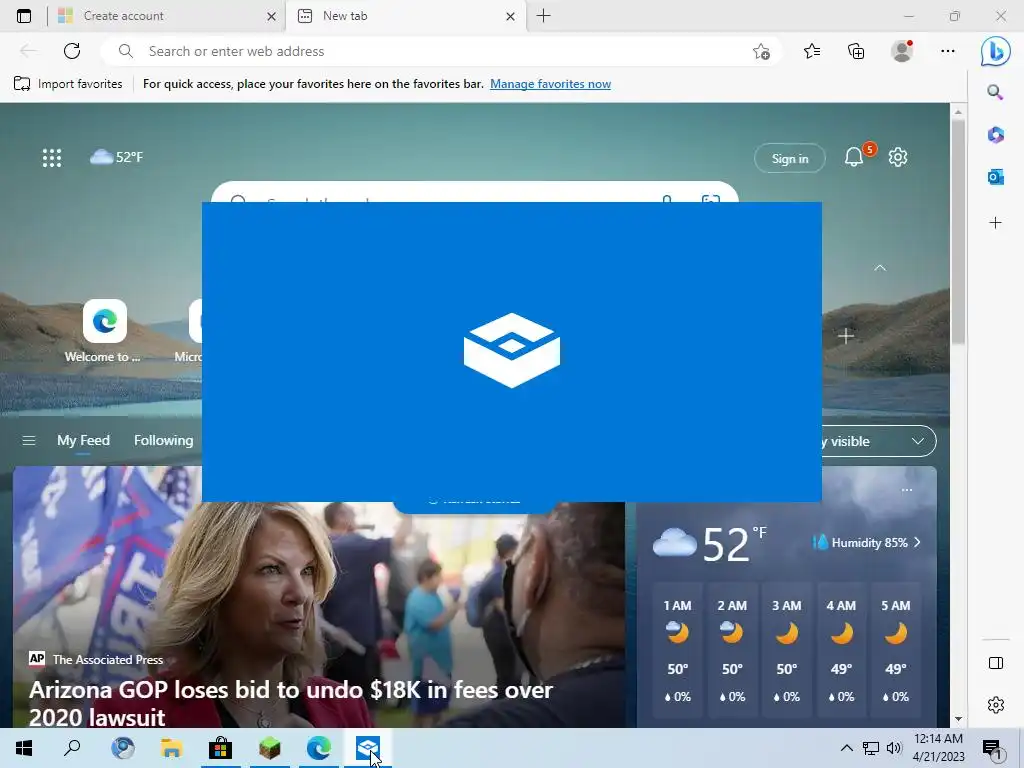This screenshot has height=768, width=1024.
Task: Add a new quick link site
Action: tap(846, 336)
